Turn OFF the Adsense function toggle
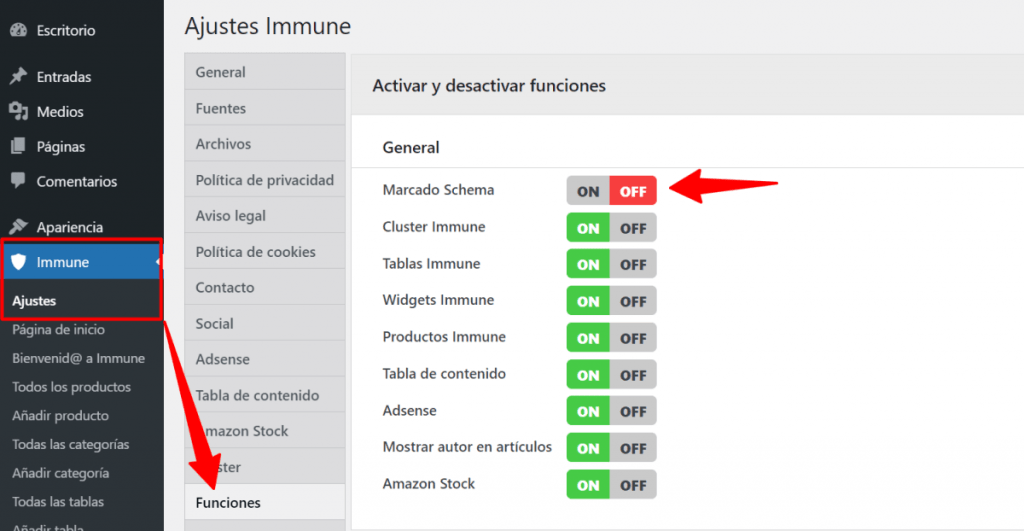This screenshot has width=1024, height=531. [x=633, y=412]
